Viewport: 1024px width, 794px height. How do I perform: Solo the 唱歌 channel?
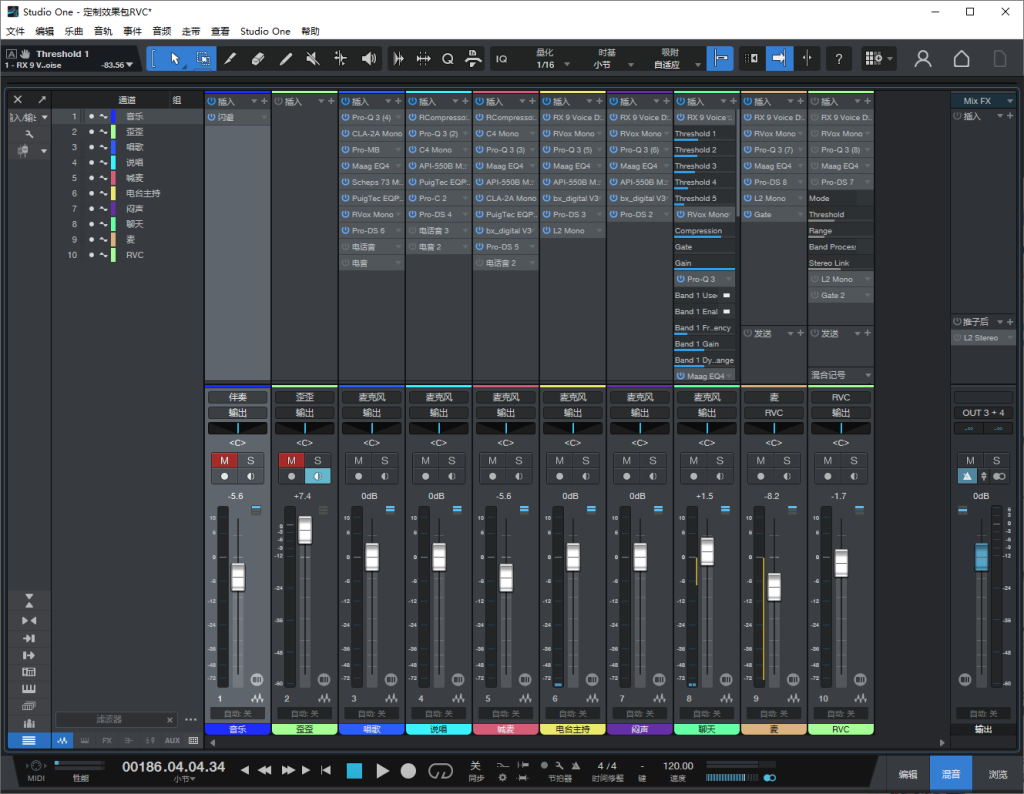pyautogui.click(x=385, y=460)
